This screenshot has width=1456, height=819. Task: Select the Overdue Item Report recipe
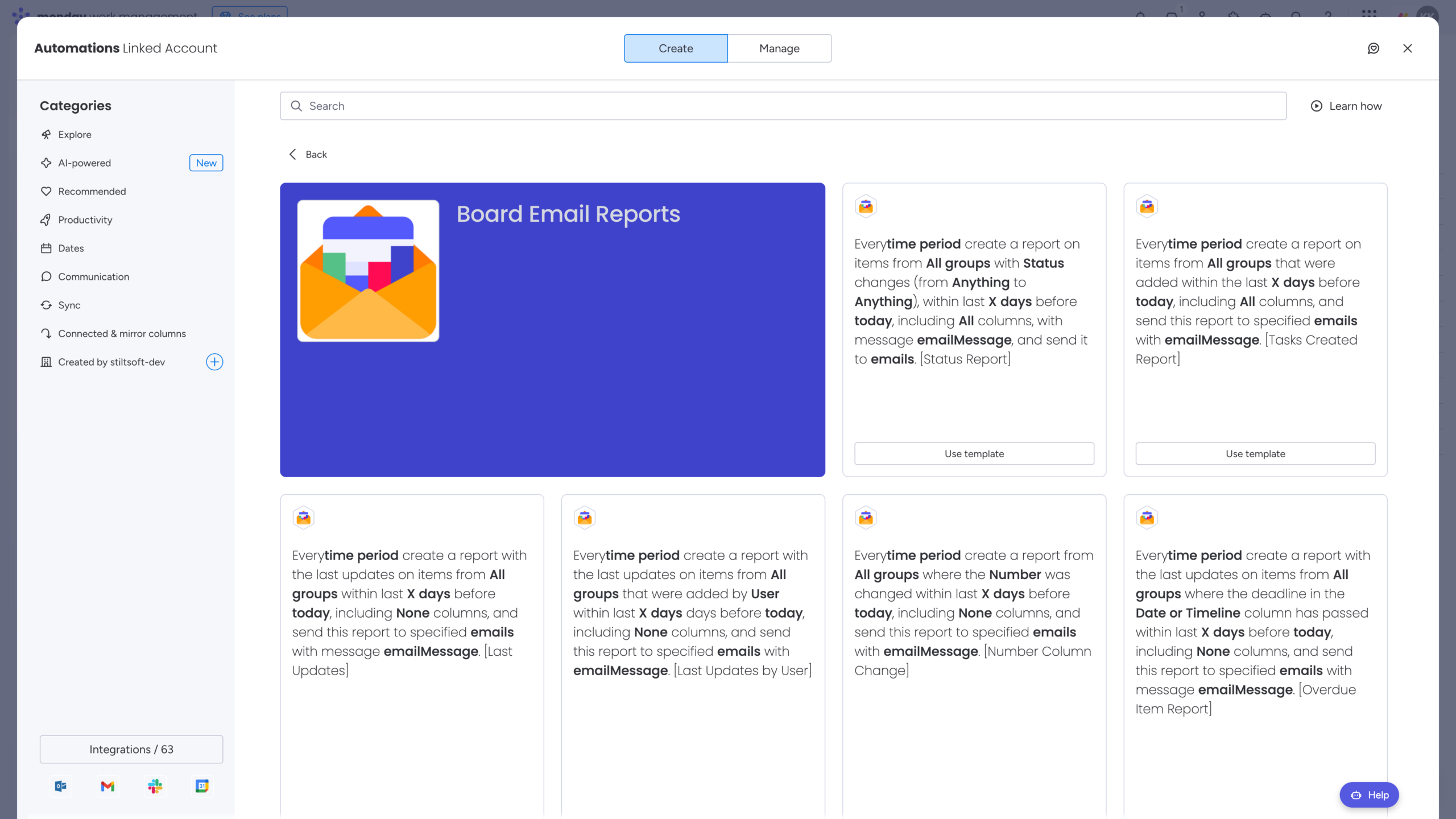pos(1253,632)
